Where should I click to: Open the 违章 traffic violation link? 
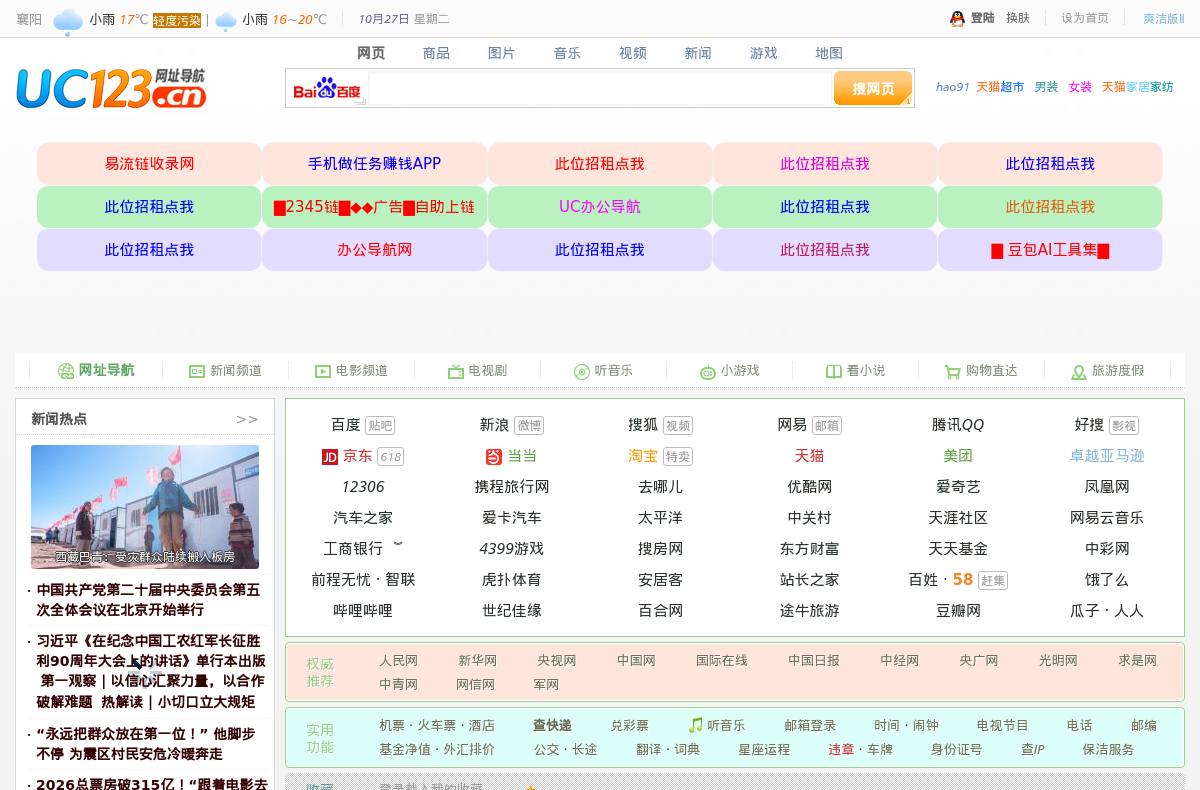point(841,750)
